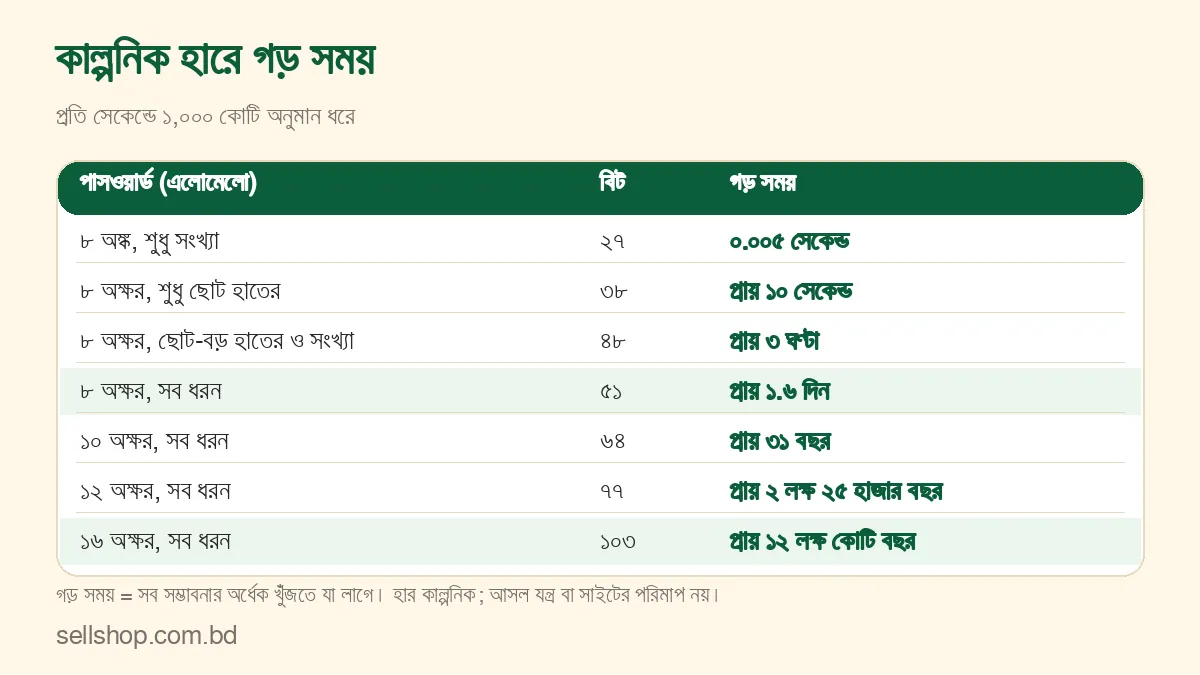Click time value 'প্রায় ১.৬ দিন'
Image resolution: width=1200 pixels, height=675 pixels.
point(780,391)
